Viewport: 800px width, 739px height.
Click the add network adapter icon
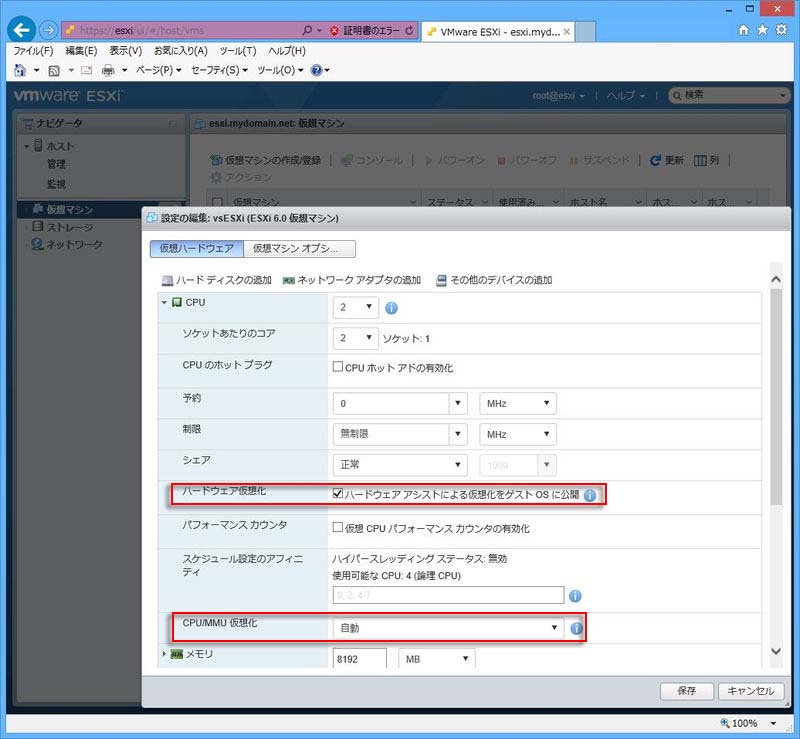[x=288, y=280]
